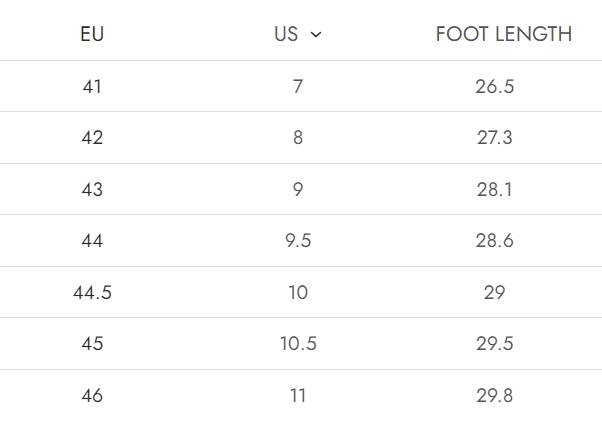This screenshot has height=430, width=602.
Task: Click the chevron next to US
Action: click(x=316, y=35)
